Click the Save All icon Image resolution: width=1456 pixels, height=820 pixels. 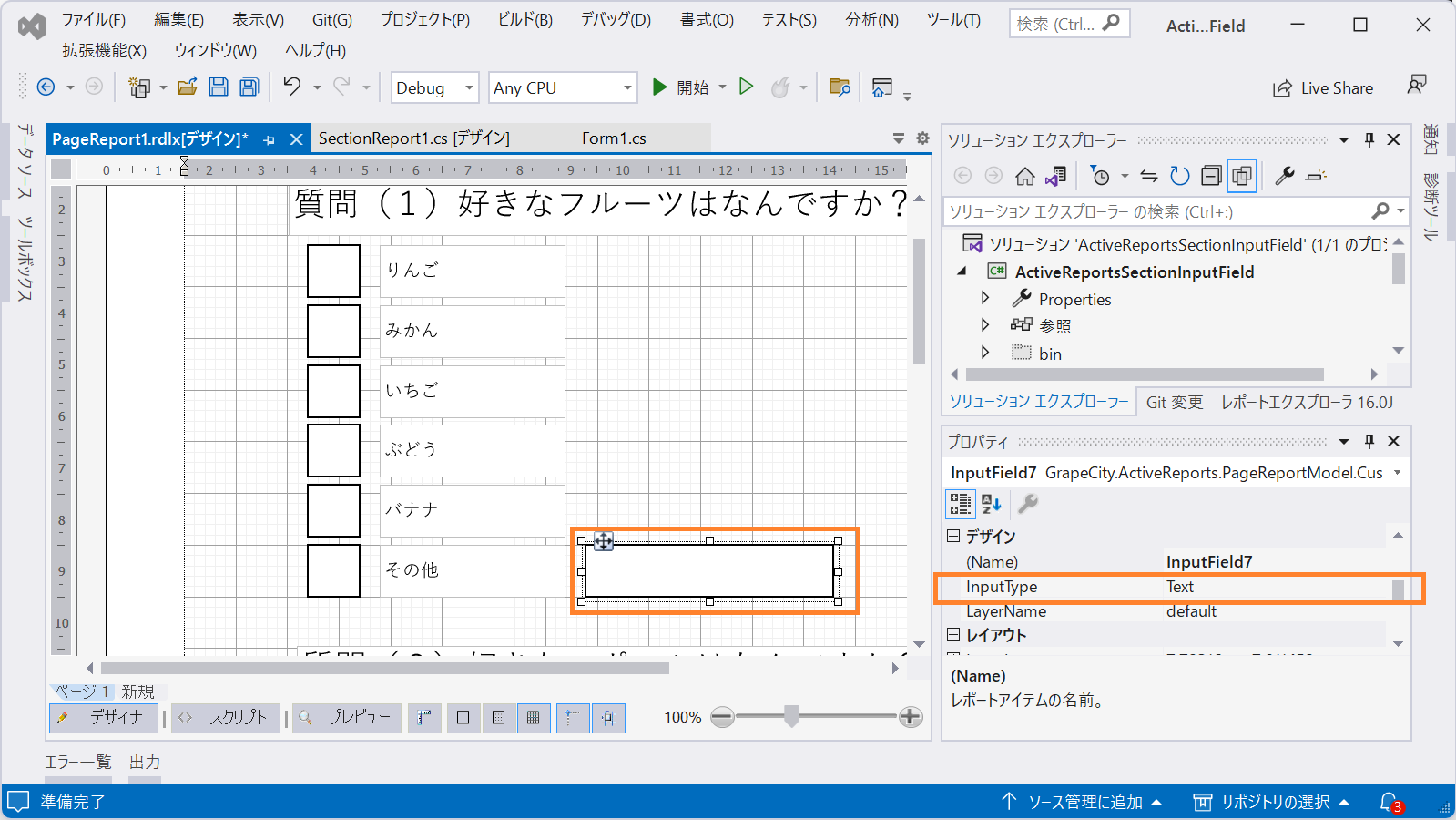[x=249, y=87]
